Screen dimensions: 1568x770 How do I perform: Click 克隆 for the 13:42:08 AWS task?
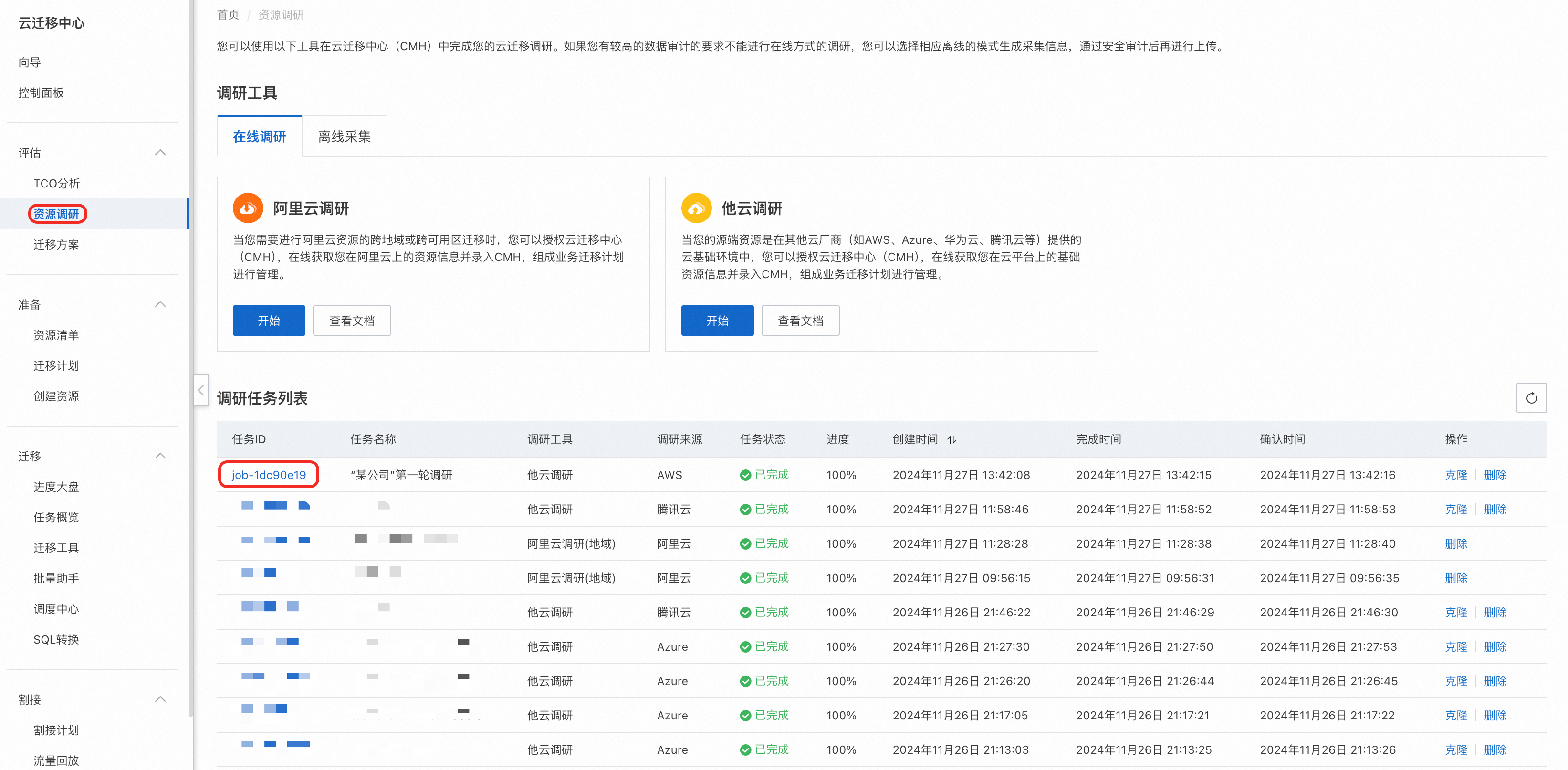(1456, 475)
